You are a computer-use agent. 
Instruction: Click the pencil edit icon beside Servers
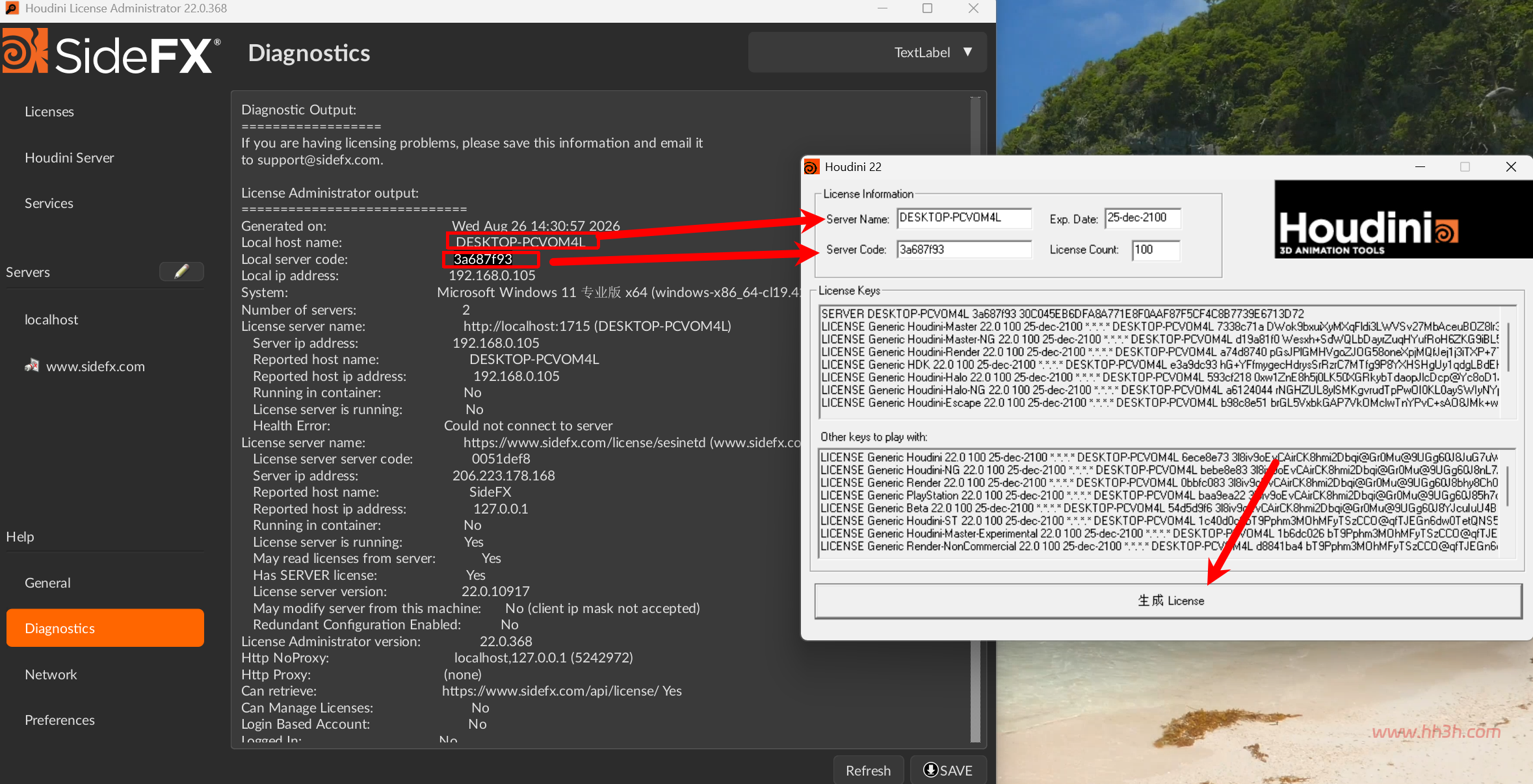point(181,272)
